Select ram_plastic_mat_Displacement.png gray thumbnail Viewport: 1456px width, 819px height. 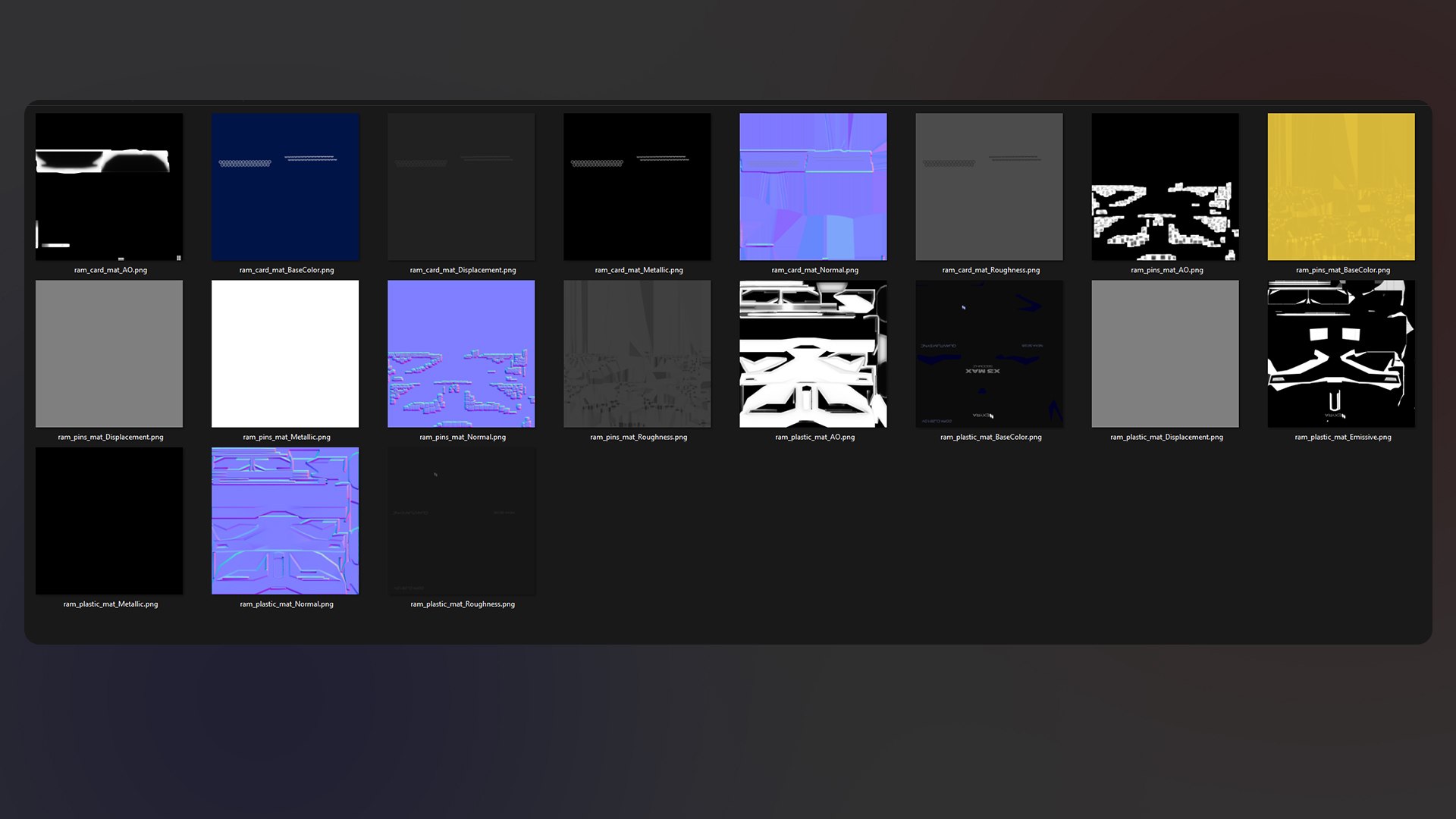click(1165, 353)
